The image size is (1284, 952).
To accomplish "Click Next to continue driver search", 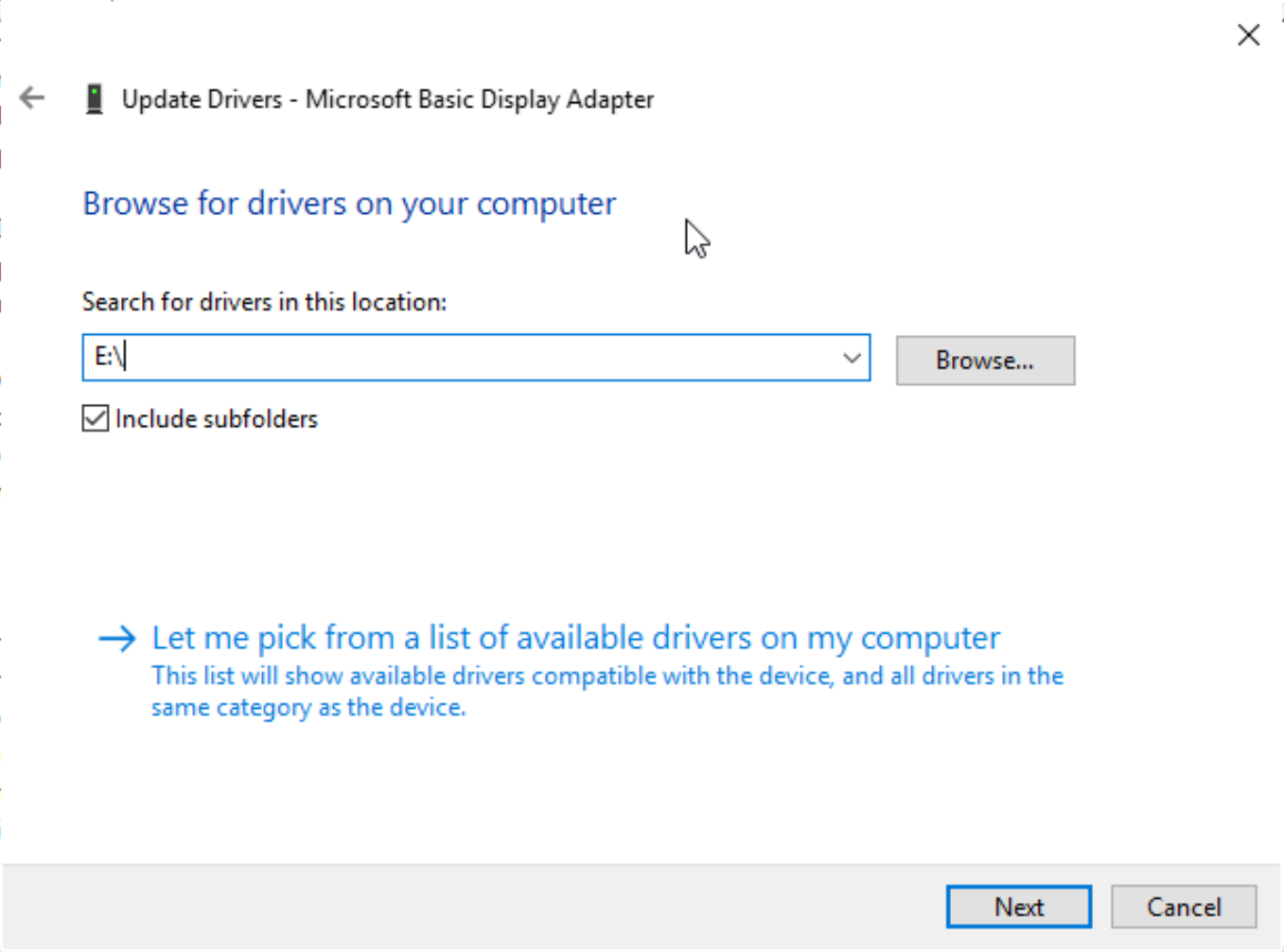I will pyautogui.click(x=1019, y=907).
